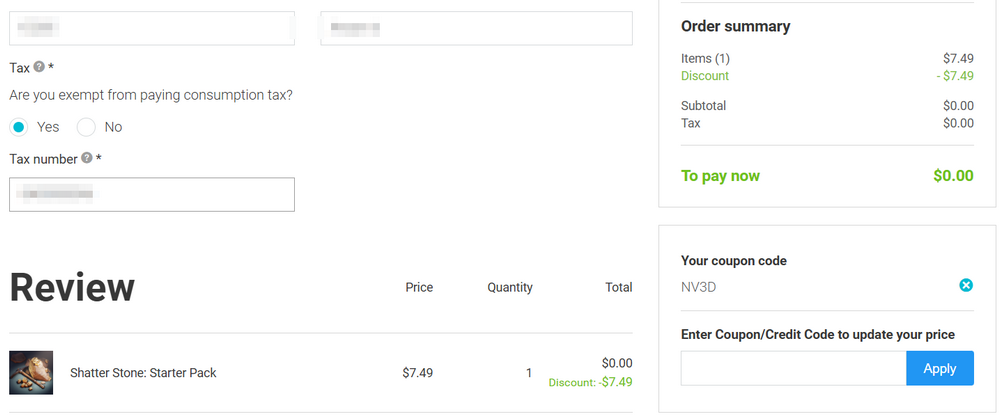
Task: Focus the Tax number input field
Action: click(152, 194)
